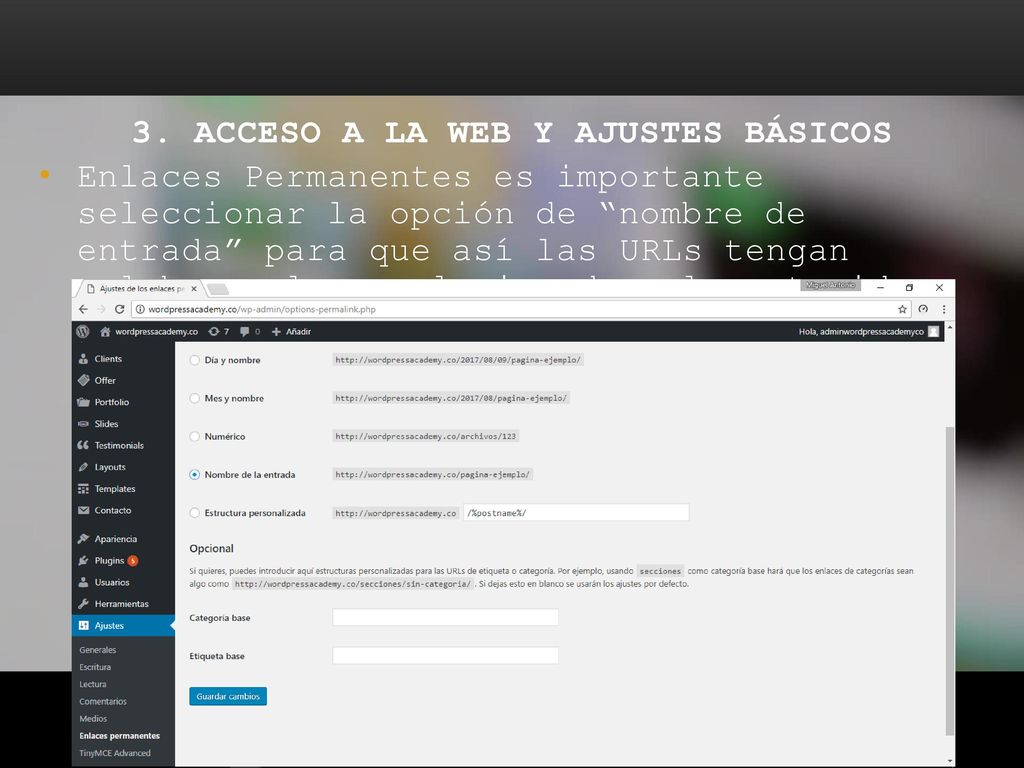Open a new tab button
The width and height of the screenshot is (1024, 768).
tap(217, 288)
